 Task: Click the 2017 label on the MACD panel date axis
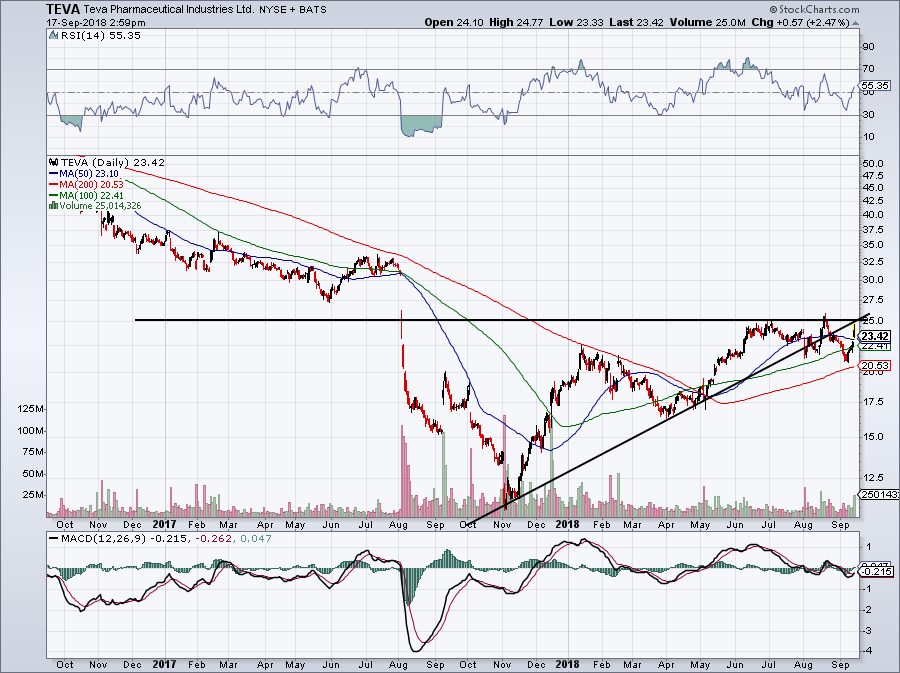tap(165, 664)
